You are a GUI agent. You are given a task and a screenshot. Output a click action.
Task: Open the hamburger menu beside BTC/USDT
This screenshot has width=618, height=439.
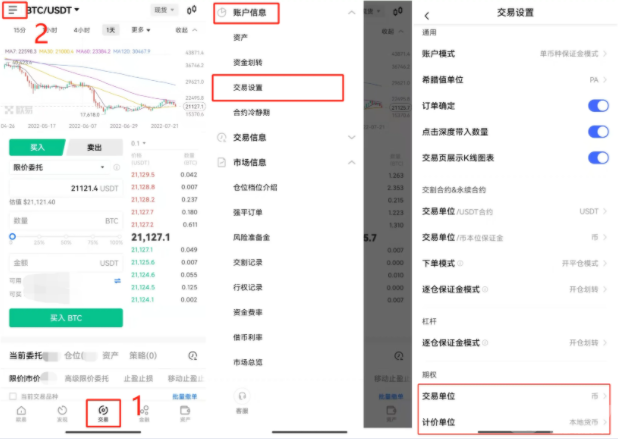14,10
